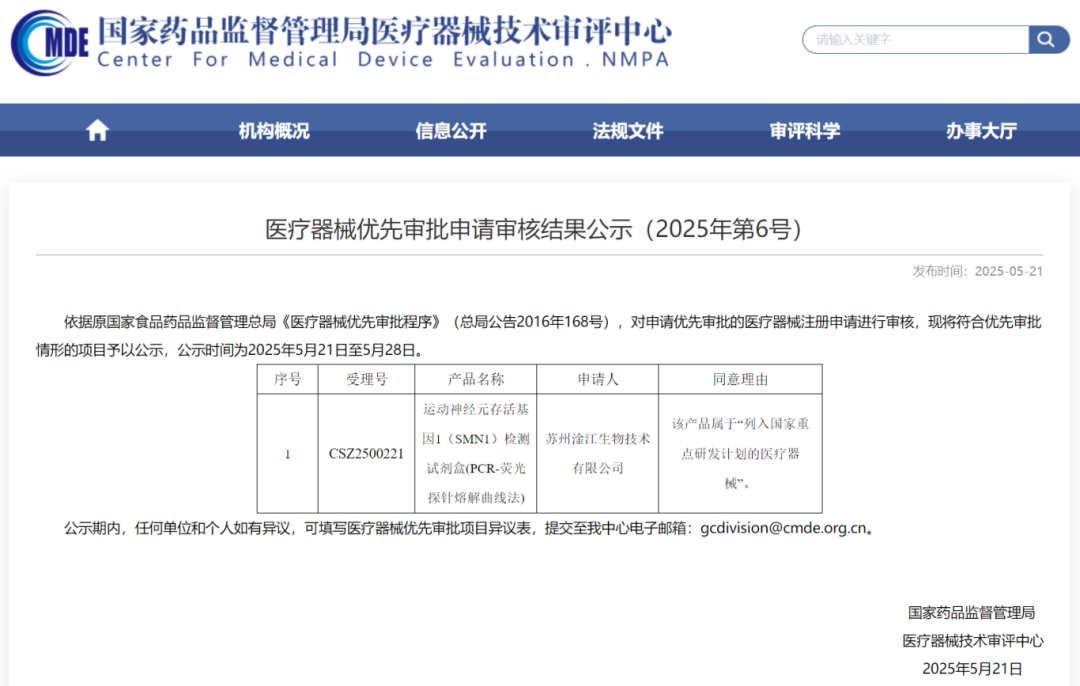Screen dimensions: 1080x686
Task: Click the CMDE logo
Action: coord(50,43)
